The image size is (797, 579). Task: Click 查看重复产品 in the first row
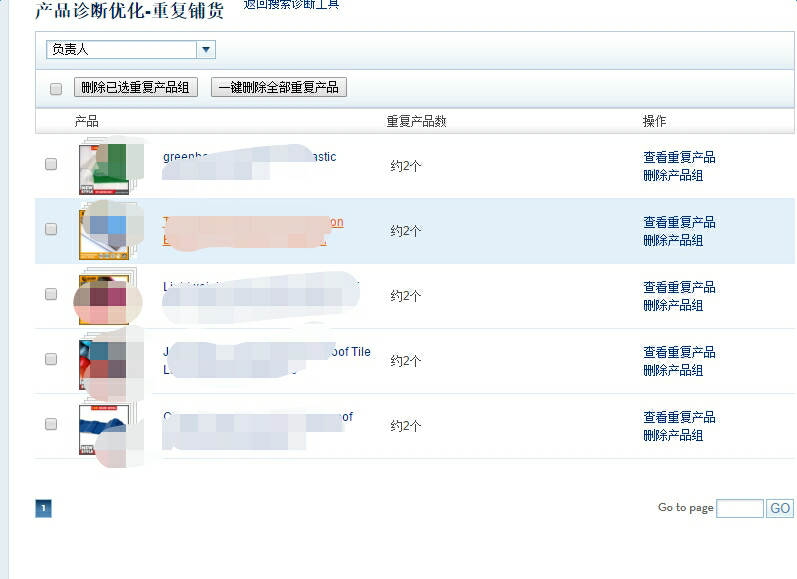coord(679,157)
